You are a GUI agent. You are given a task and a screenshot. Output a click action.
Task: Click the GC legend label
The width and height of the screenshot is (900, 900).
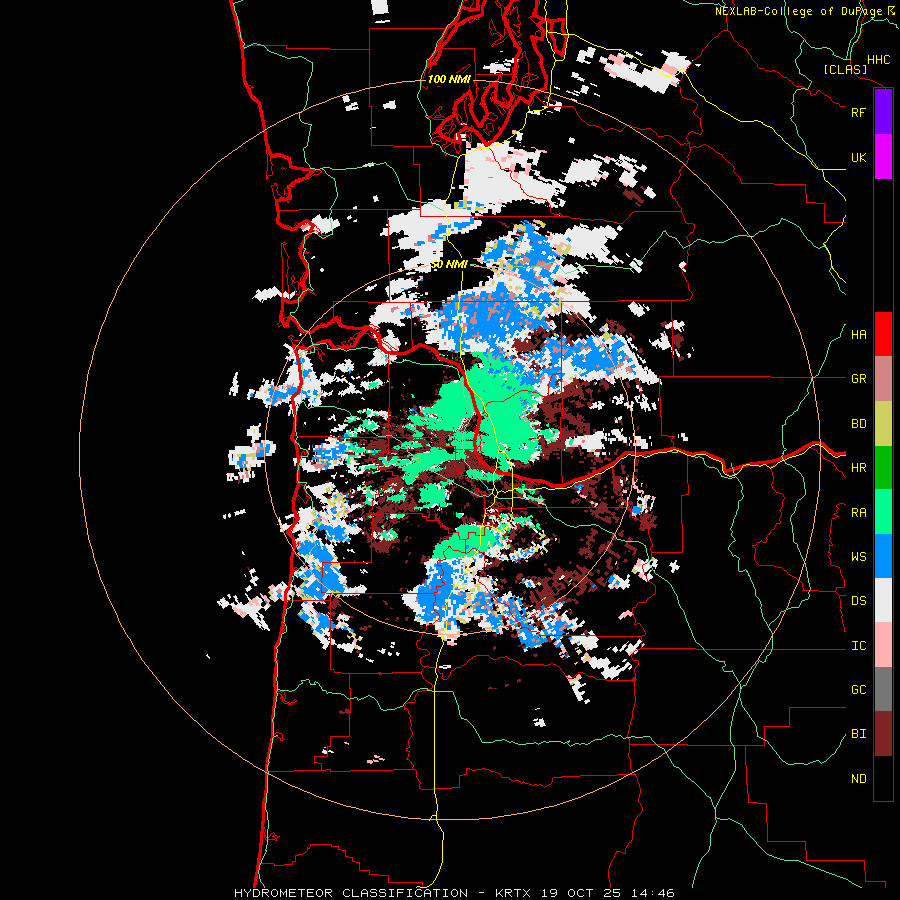858,690
